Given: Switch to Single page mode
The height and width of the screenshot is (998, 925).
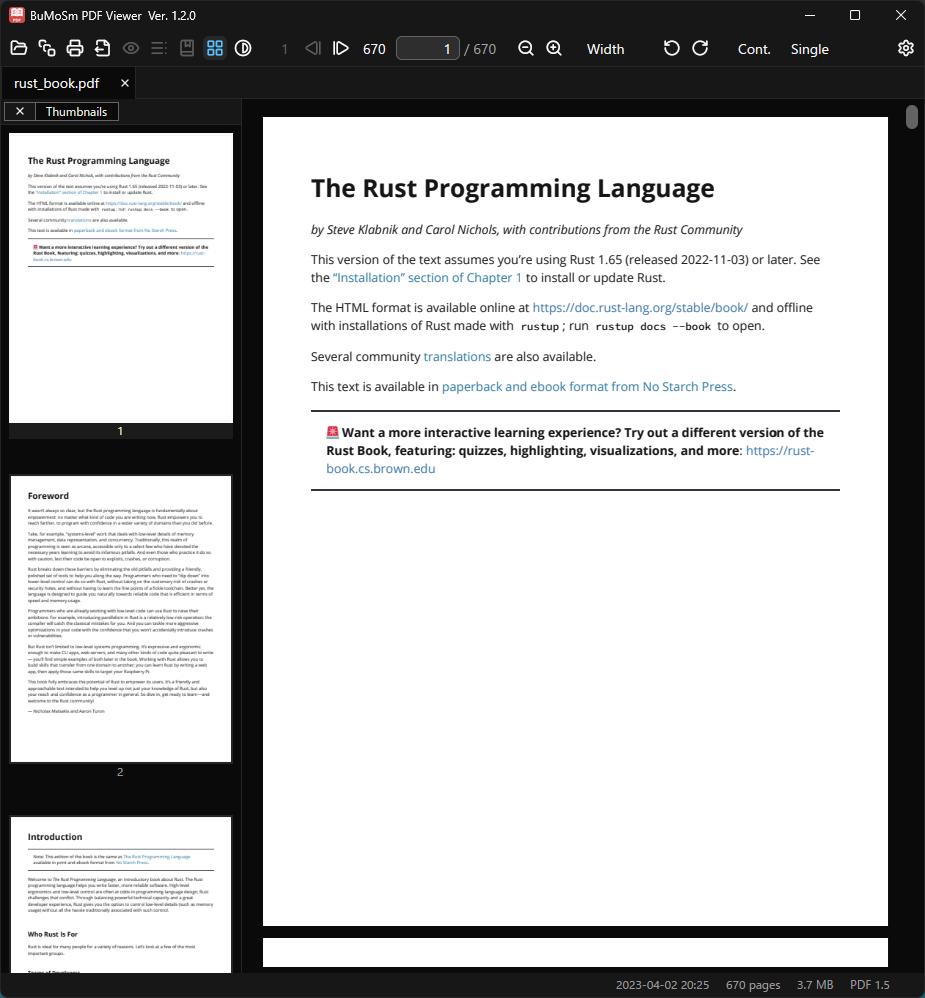Looking at the screenshot, I should click(x=810, y=49).
